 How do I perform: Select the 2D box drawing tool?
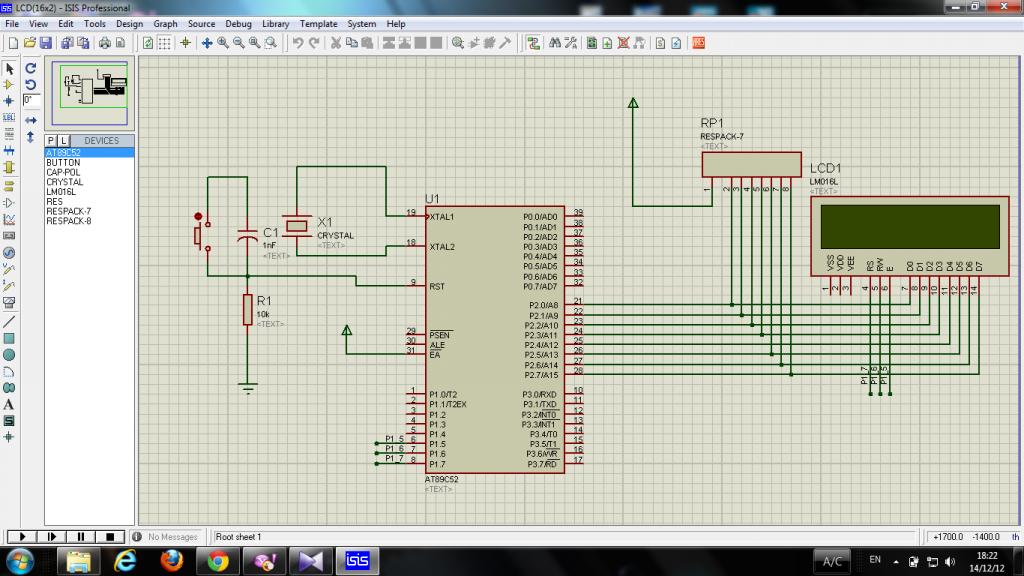coord(9,338)
